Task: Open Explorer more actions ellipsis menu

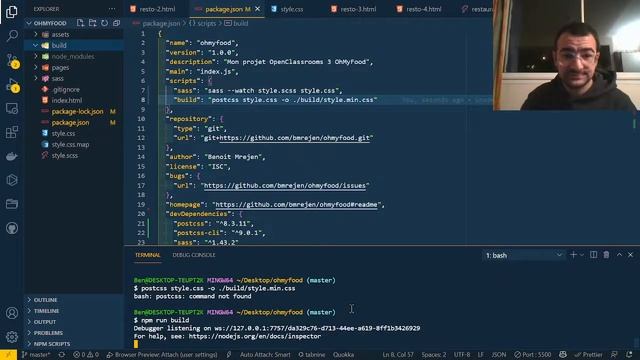Action: tap(112, 9)
